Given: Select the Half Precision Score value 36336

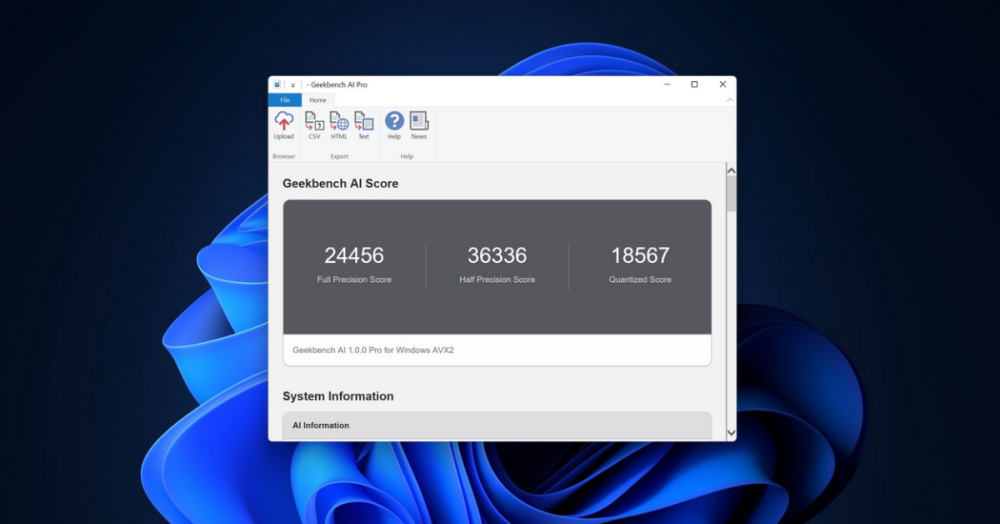Looking at the screenshot, I should pyautogui.click(x=497, y=256).
